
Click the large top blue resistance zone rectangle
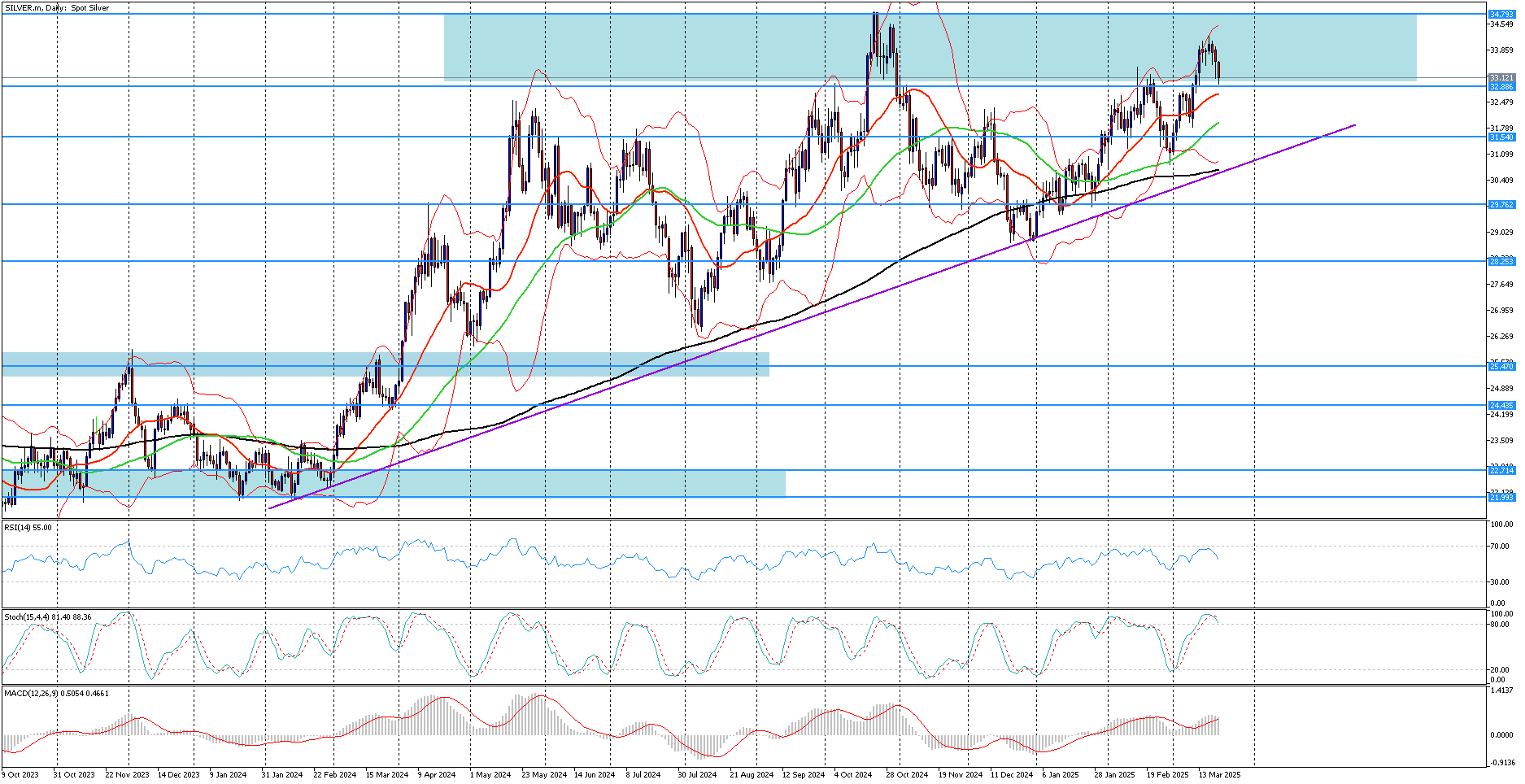pos(930,47)
